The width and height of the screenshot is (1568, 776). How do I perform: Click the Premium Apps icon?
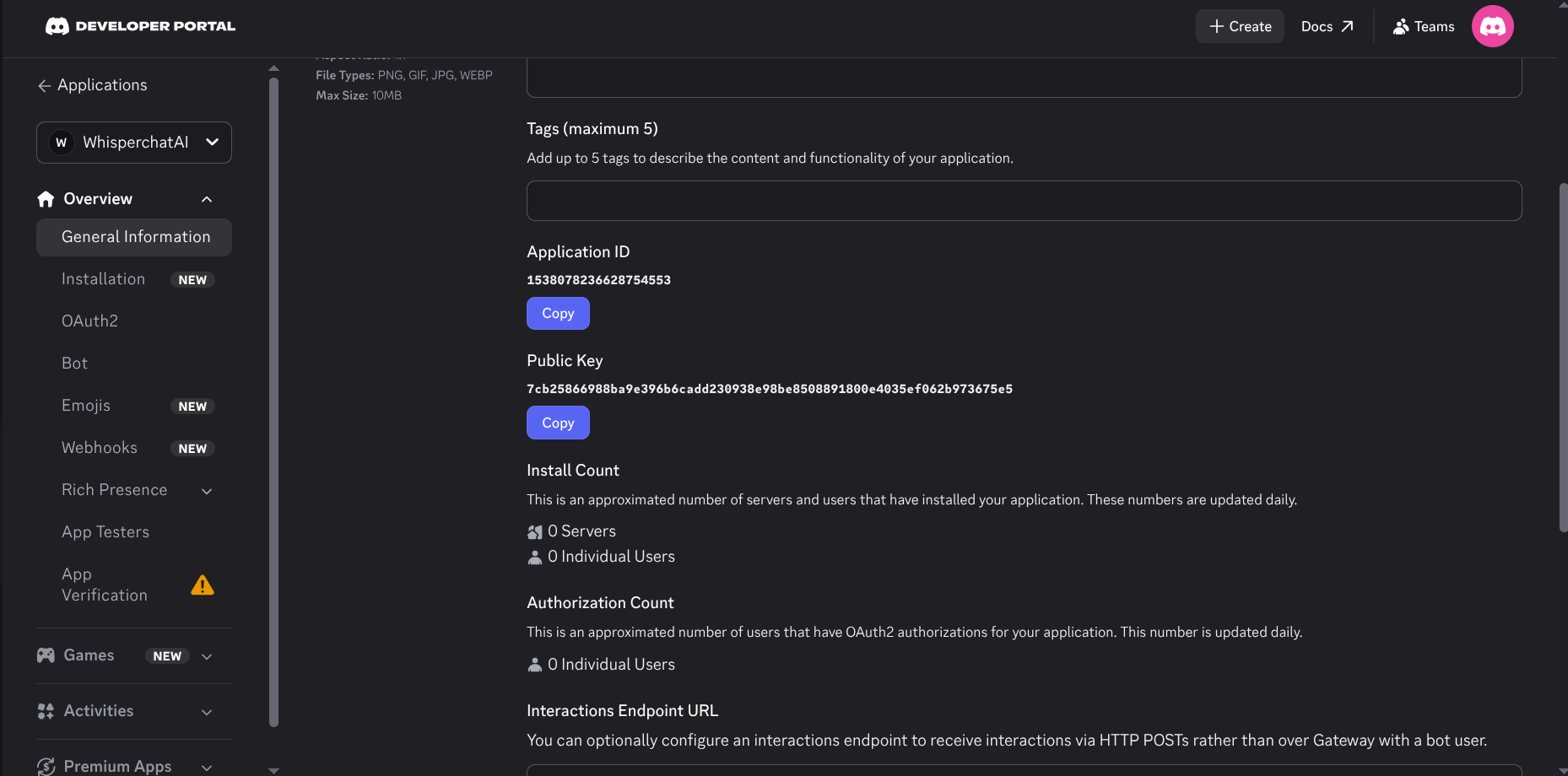[46, 766]
